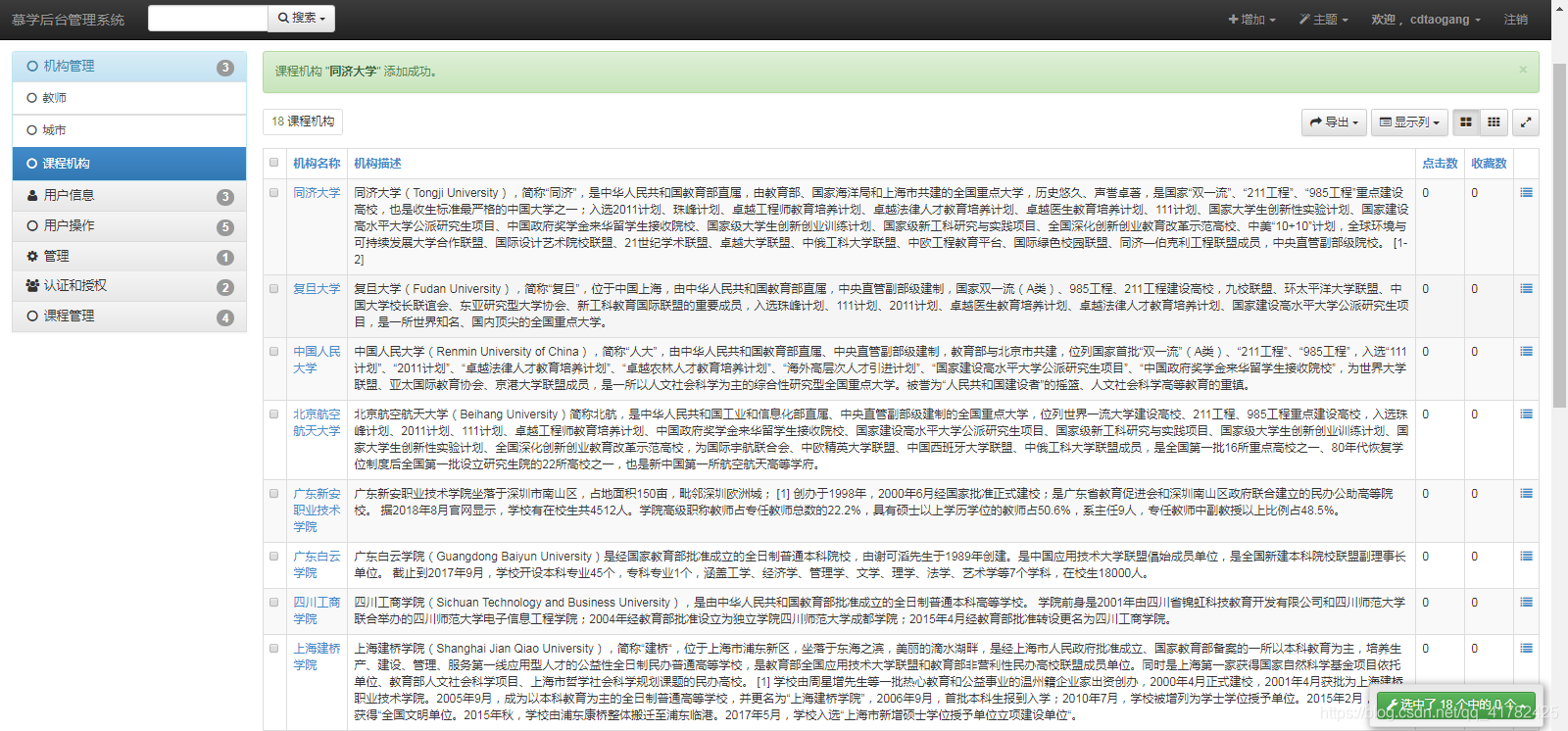1568x731 pixels.
Task: Open the 认证和授权 sidebar section
Action: click(x=129, y=286)
